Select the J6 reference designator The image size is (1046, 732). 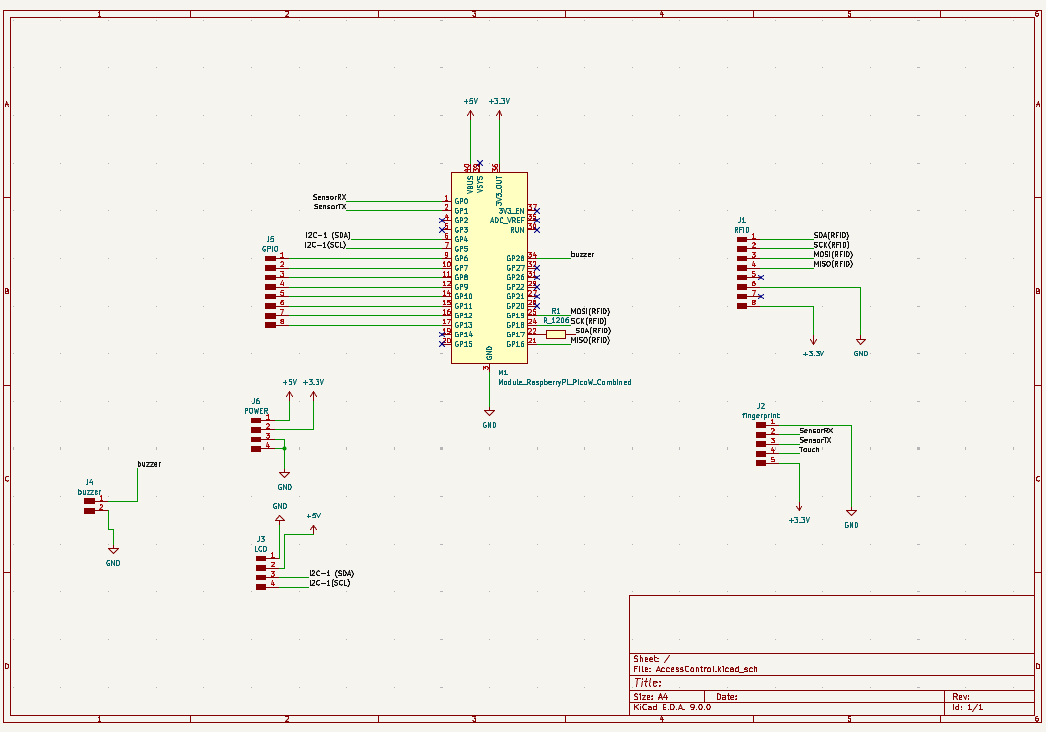click(x=256, y=401)
